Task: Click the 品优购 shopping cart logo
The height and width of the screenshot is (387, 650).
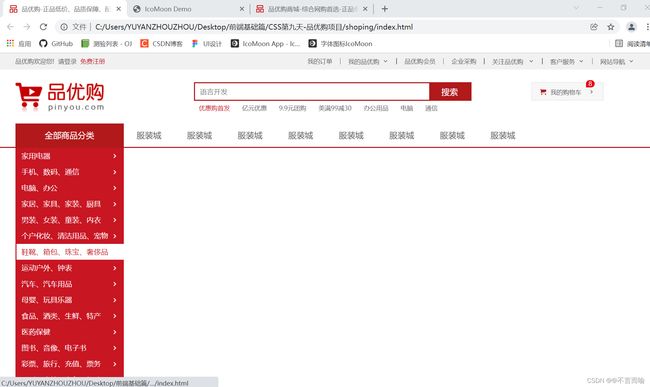Action: click(60, 97)
